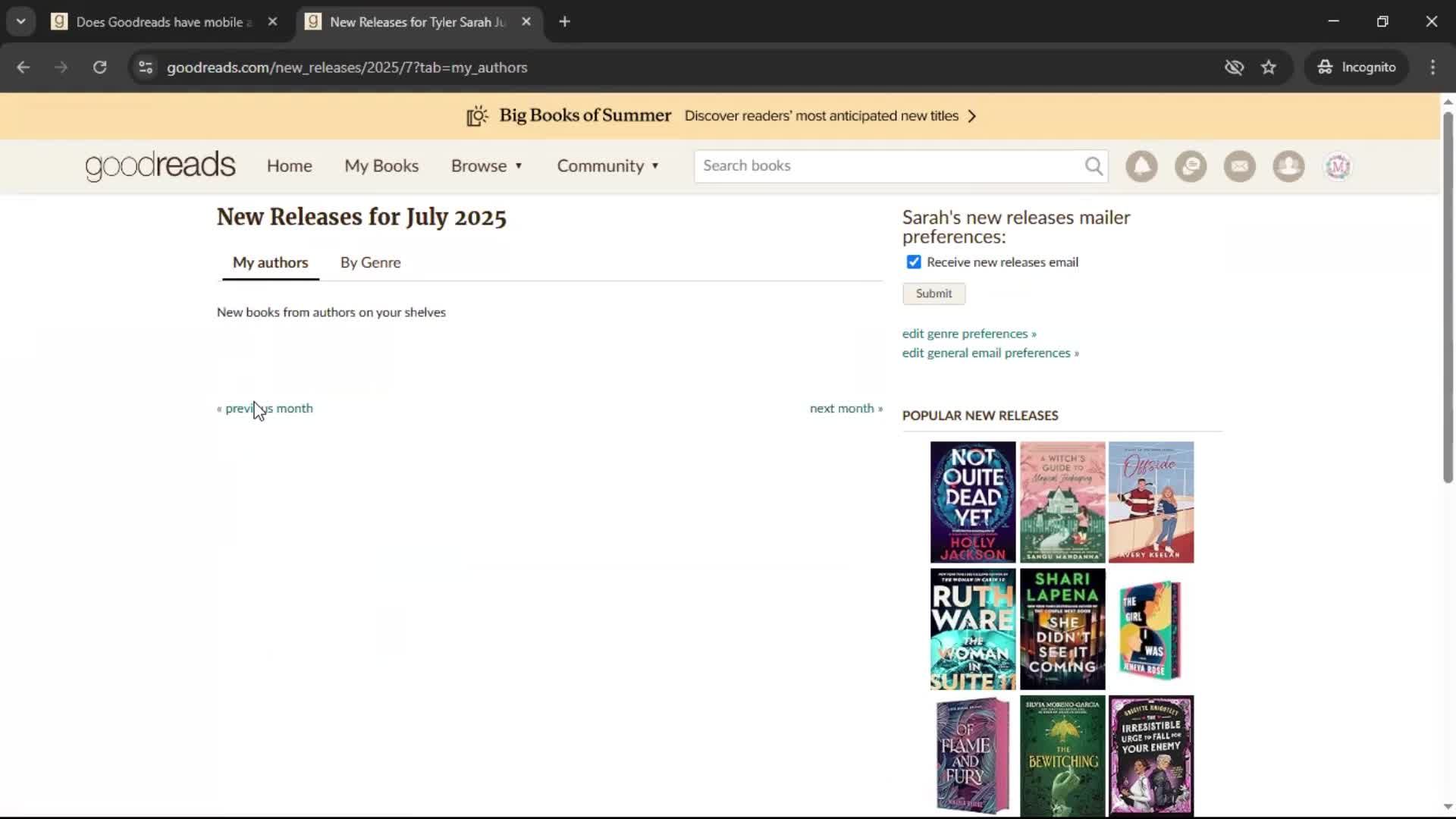Open the group discussions icon
Screen dimensions: 1456x819
tap(1191, 166)
